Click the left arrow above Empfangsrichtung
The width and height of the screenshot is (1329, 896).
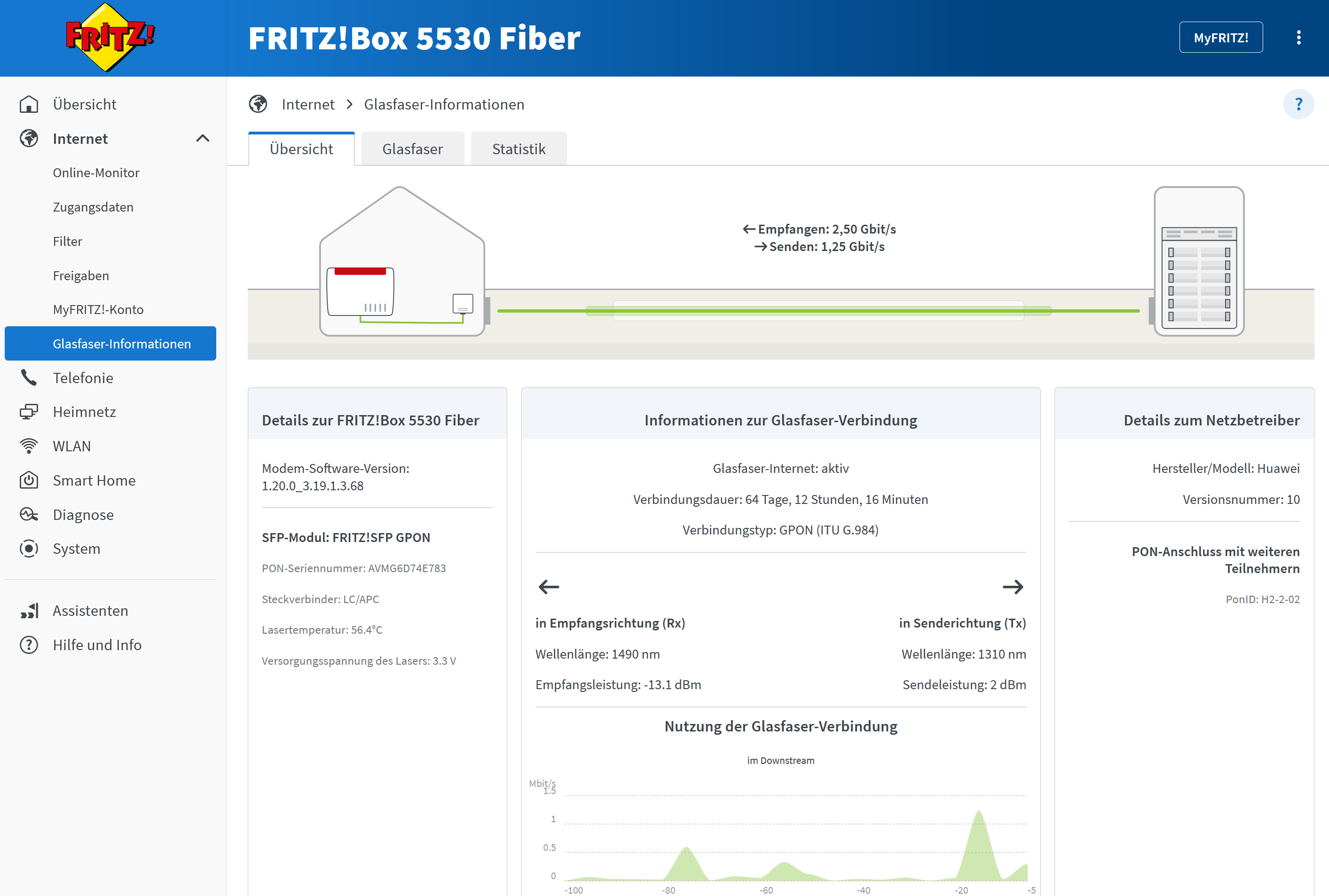click(549, 587)
